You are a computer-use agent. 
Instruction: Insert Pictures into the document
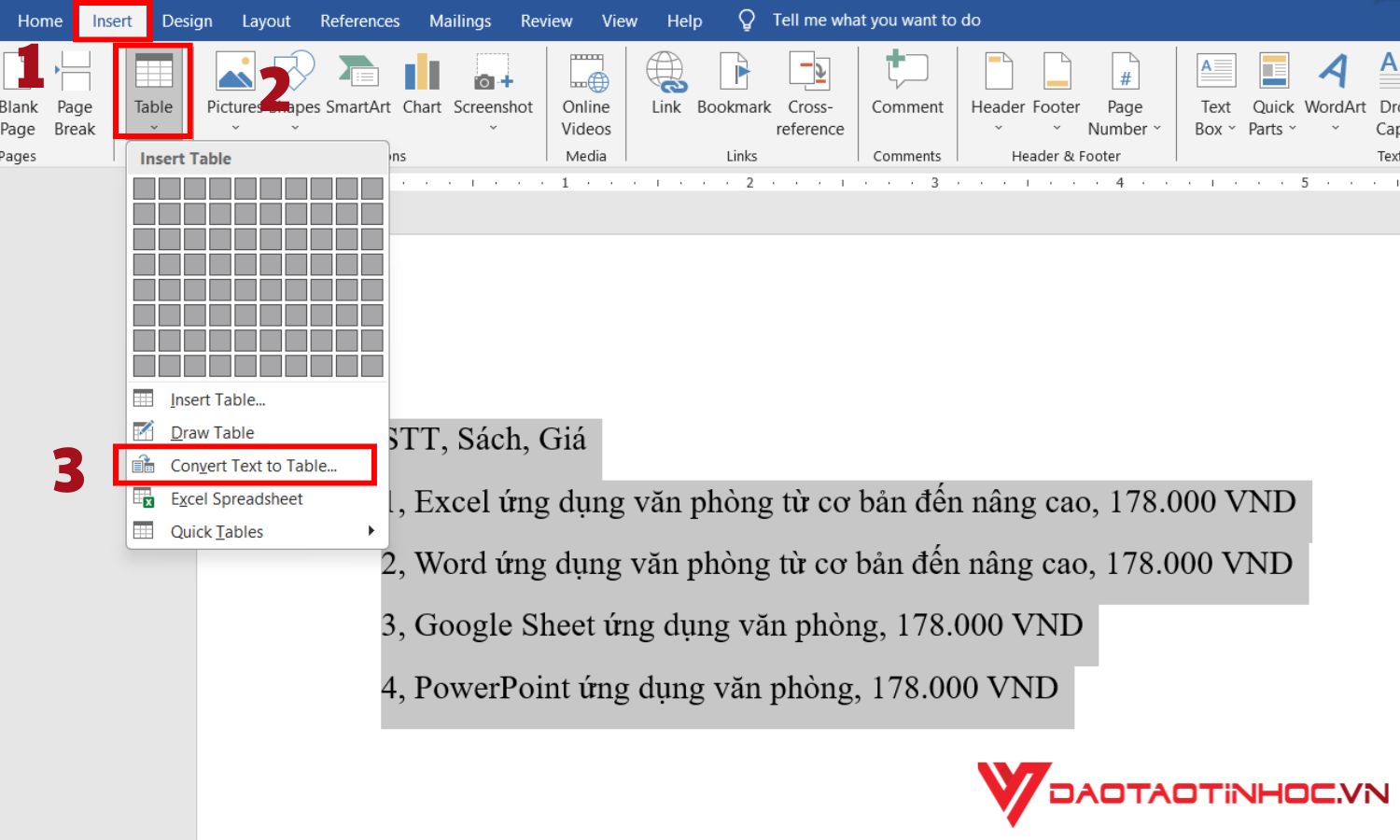(x=233, y=84)
